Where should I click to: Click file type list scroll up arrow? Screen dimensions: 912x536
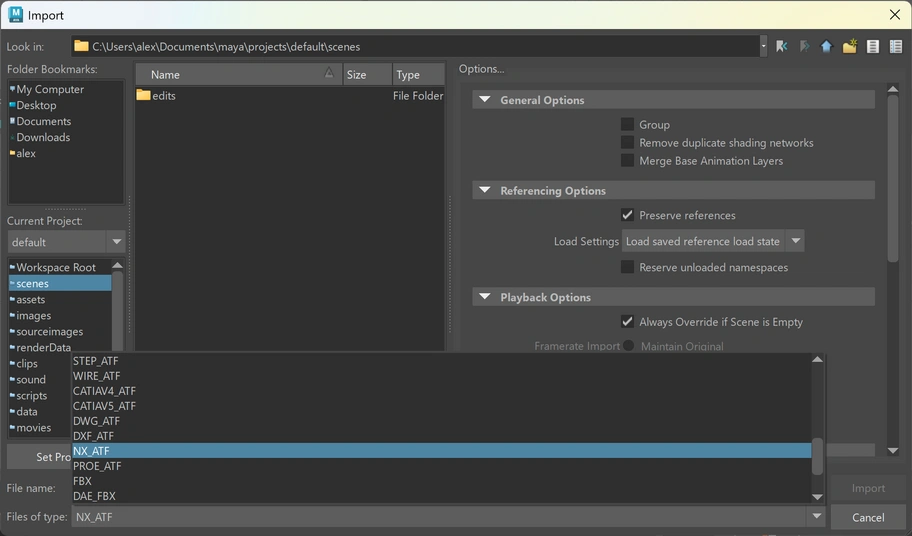817,359
